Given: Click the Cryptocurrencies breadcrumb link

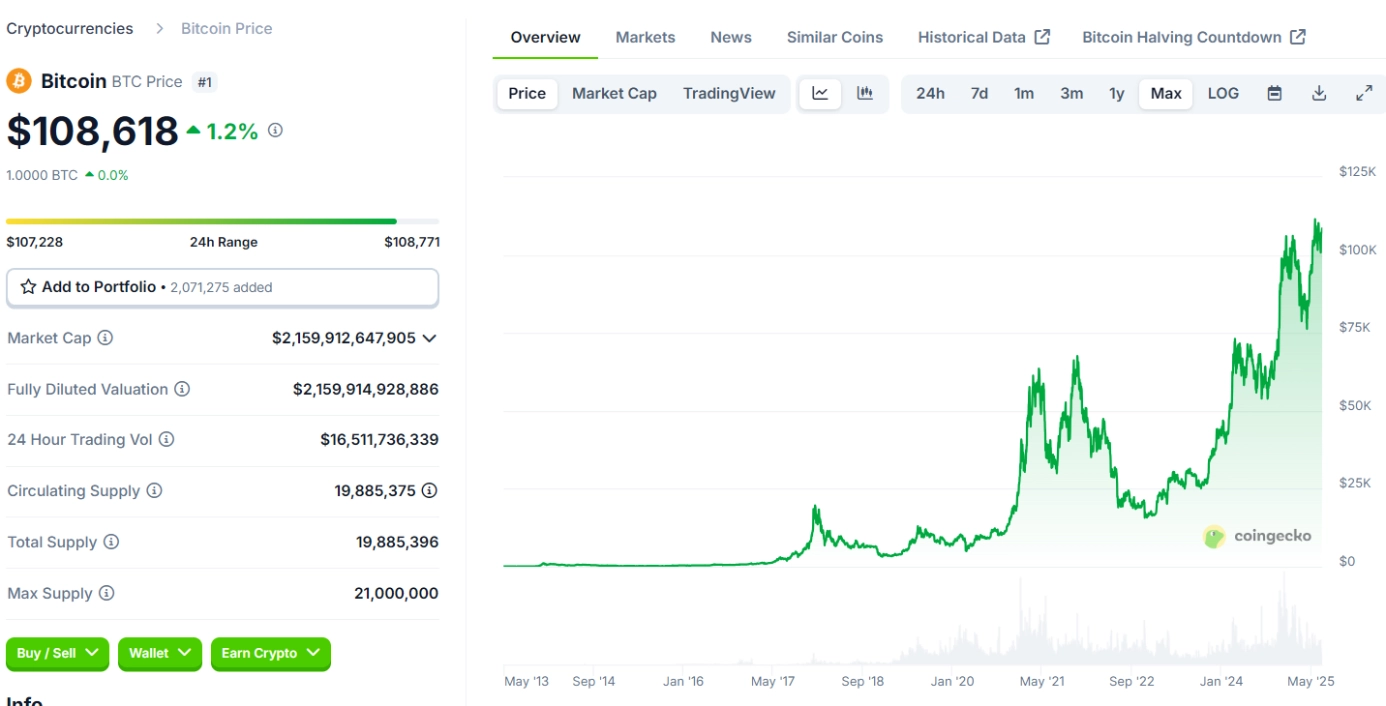Looking at the screenshot, I should 70,28.
